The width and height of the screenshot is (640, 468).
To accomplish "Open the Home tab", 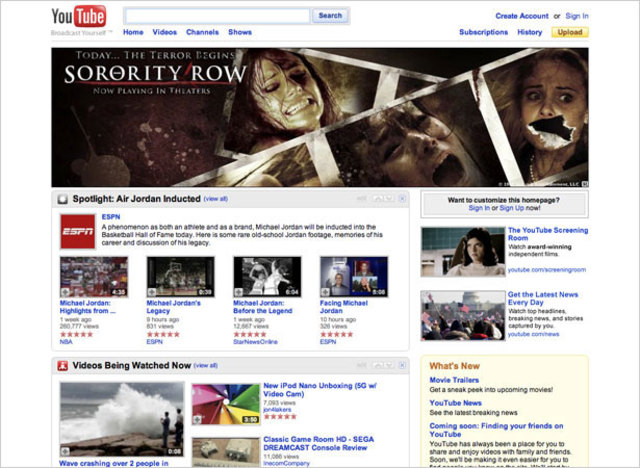I will point(133,32).
